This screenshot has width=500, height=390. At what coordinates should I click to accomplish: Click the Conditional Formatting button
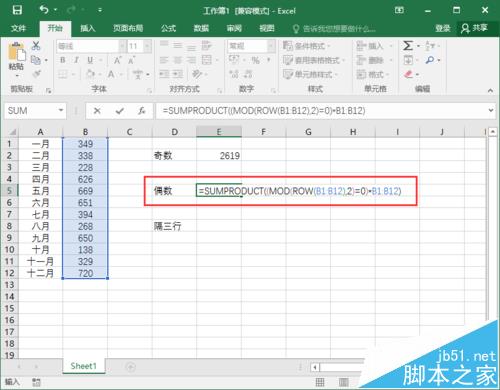306,46
